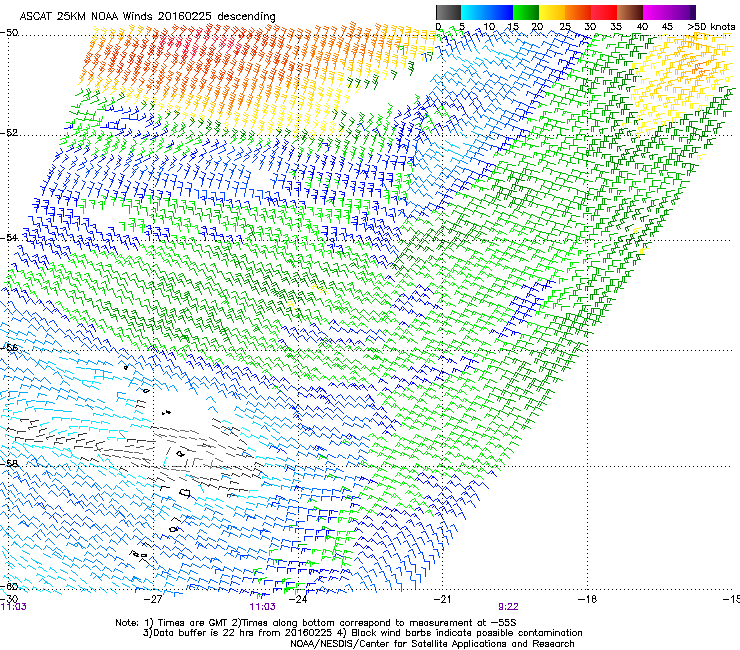Image resolution: width=740 pixels, height=650 pixels.
Task: Click the -52 latitude axis label
Action: click(x=9, y=133)
